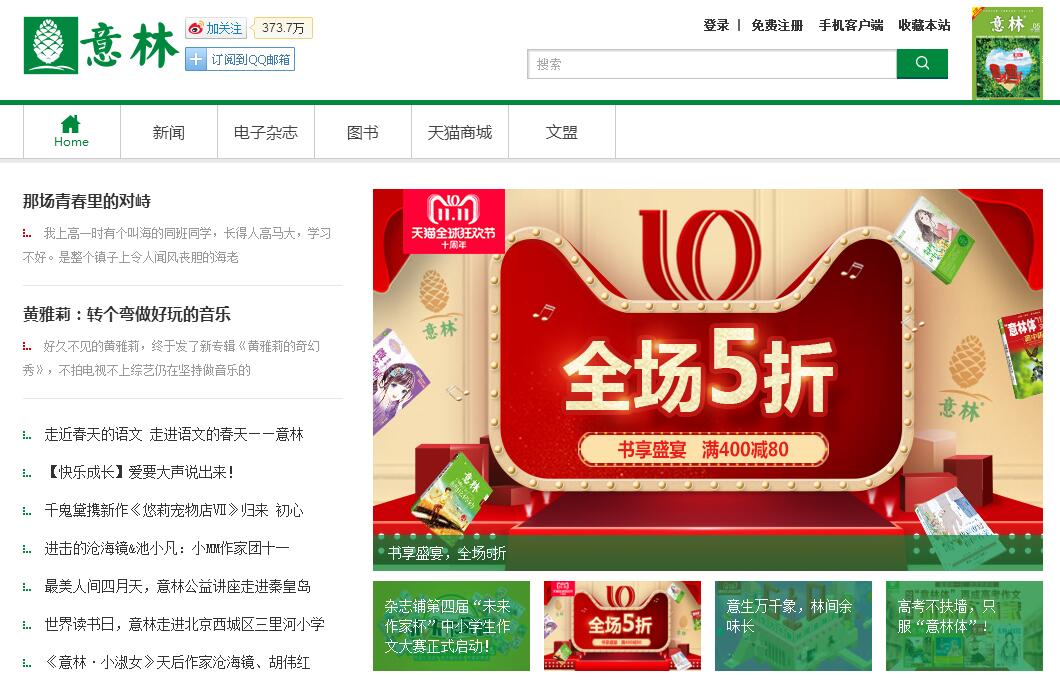Follow on Weibo via 加关注 button

(x=216, y=28)
